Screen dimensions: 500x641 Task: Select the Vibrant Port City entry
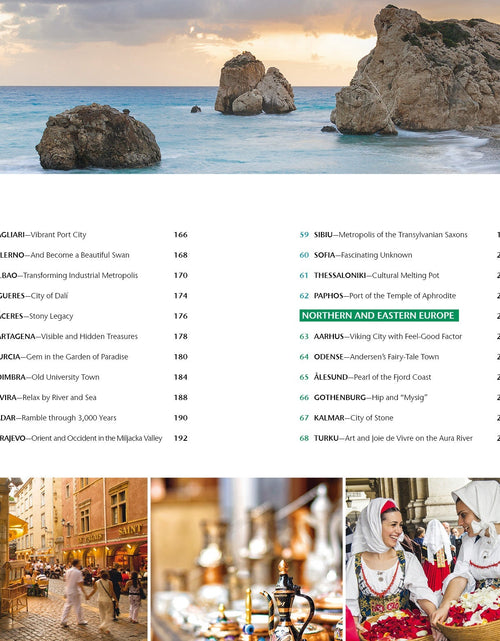tap(43, 235)
